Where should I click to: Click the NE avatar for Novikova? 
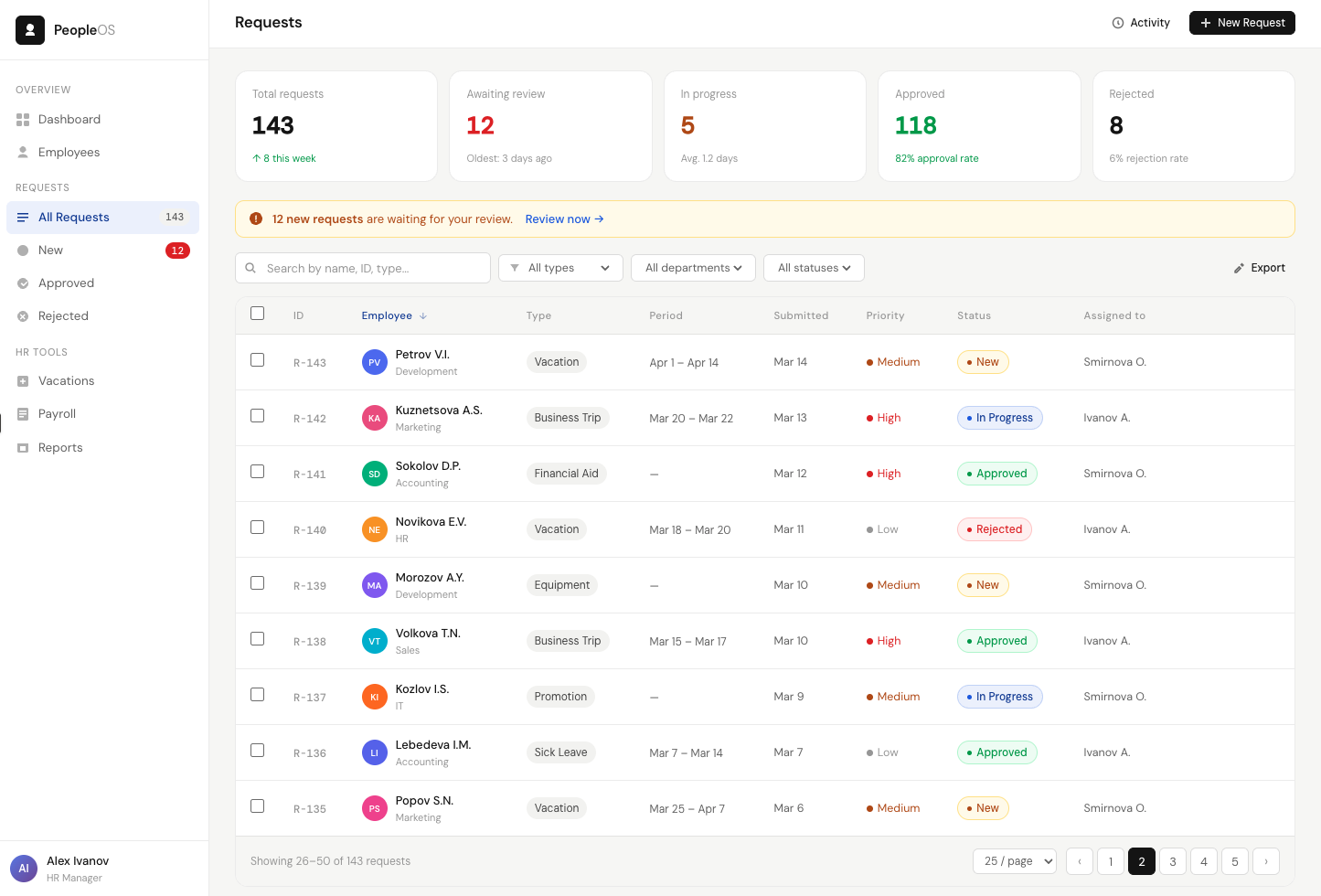click(x=375, y=530)
